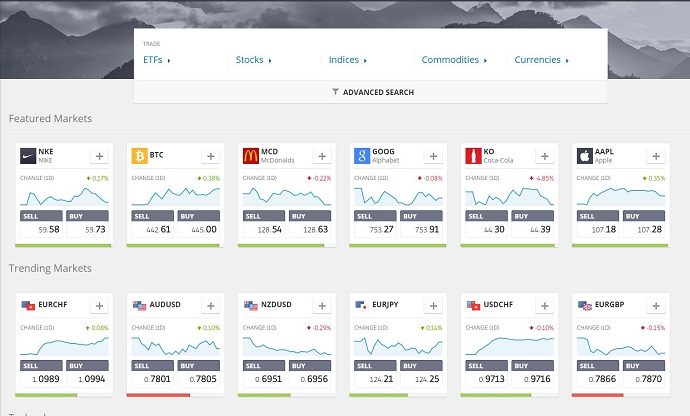The width and height of the screenshot is (690, 416).
Task: Add NKE to watchlist with plus button
Action: pyautogui.click(x=99, y=156)
